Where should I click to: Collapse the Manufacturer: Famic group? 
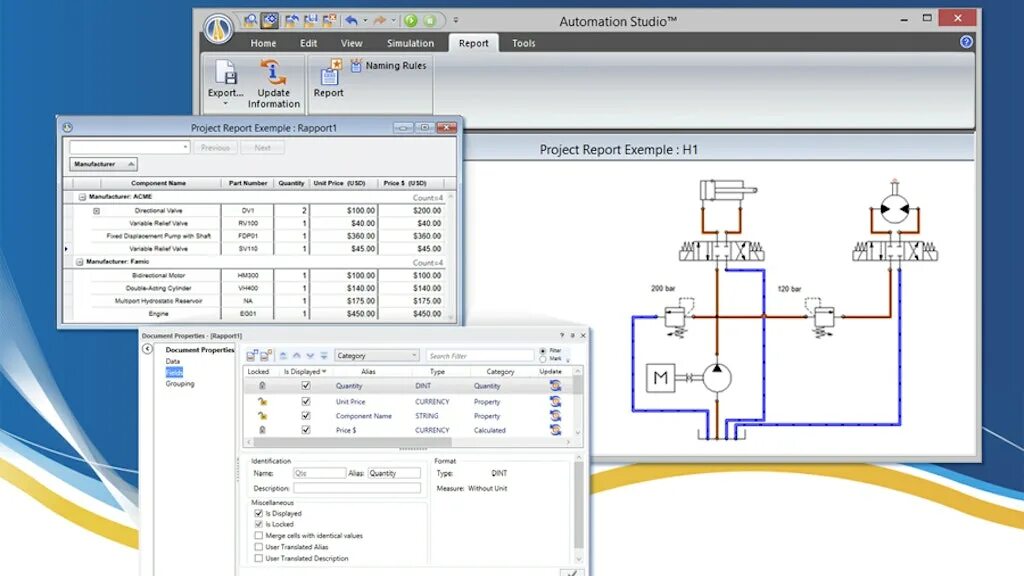[80, 262]
